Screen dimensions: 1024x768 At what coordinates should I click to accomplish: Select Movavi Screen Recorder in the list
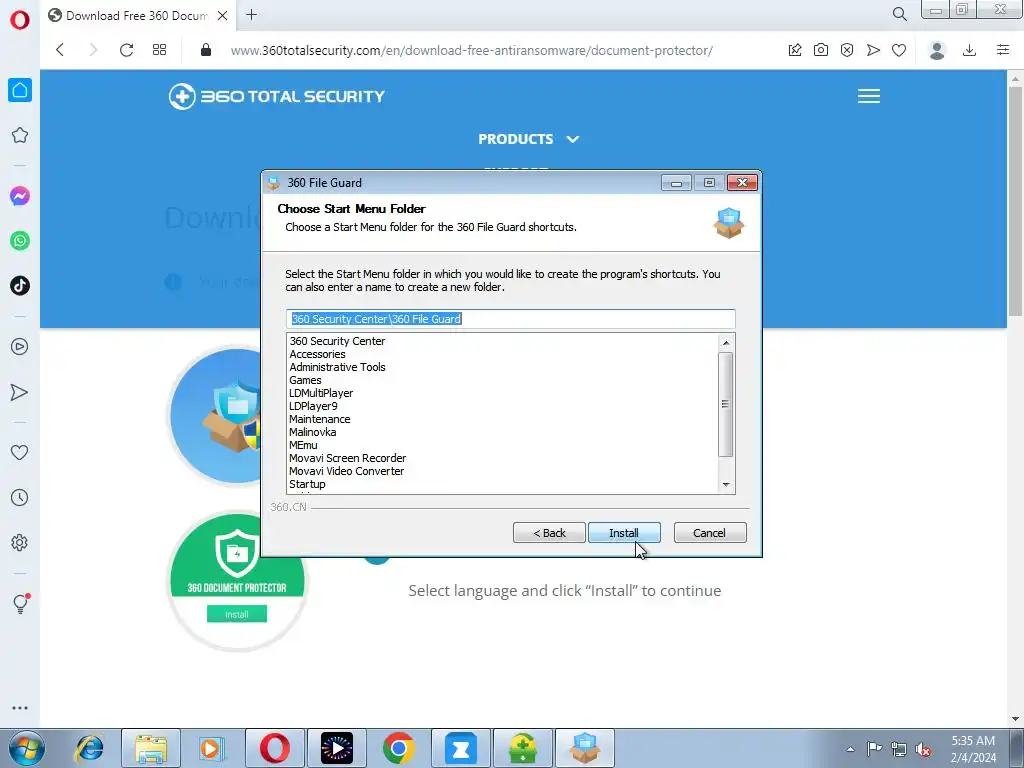pyautogui.click(x=347, y=458)
